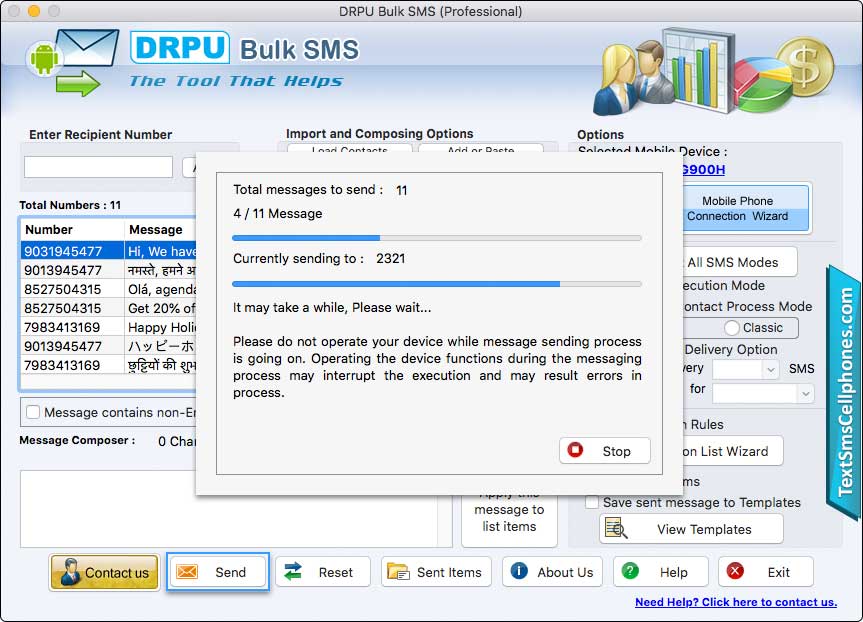Click the TextSmsCellphones.com side banner

(844, 392)
